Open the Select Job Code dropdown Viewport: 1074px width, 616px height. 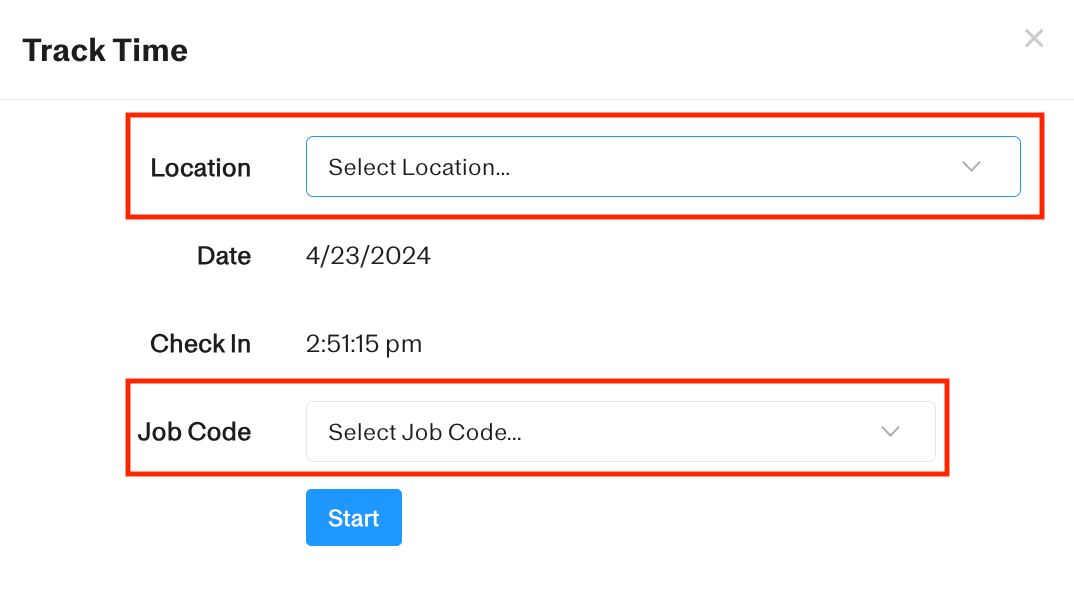click(x=620, y=432)
